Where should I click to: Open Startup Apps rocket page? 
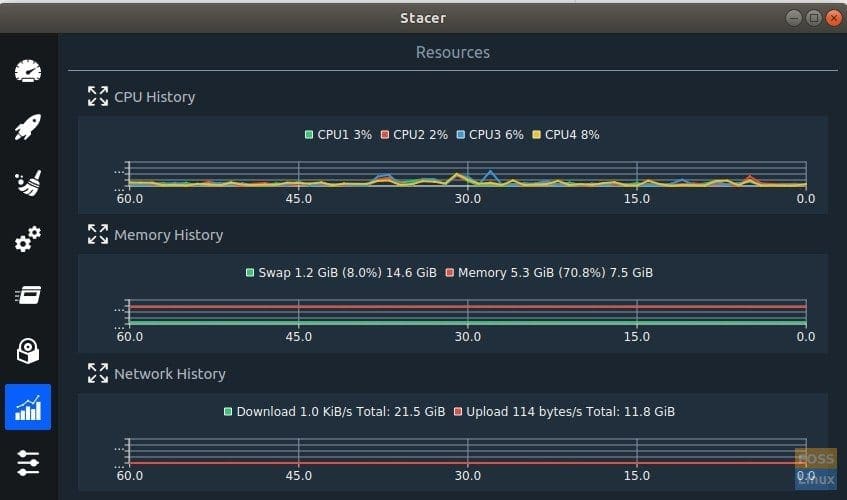pyautogui.click(x=28, y=127)
